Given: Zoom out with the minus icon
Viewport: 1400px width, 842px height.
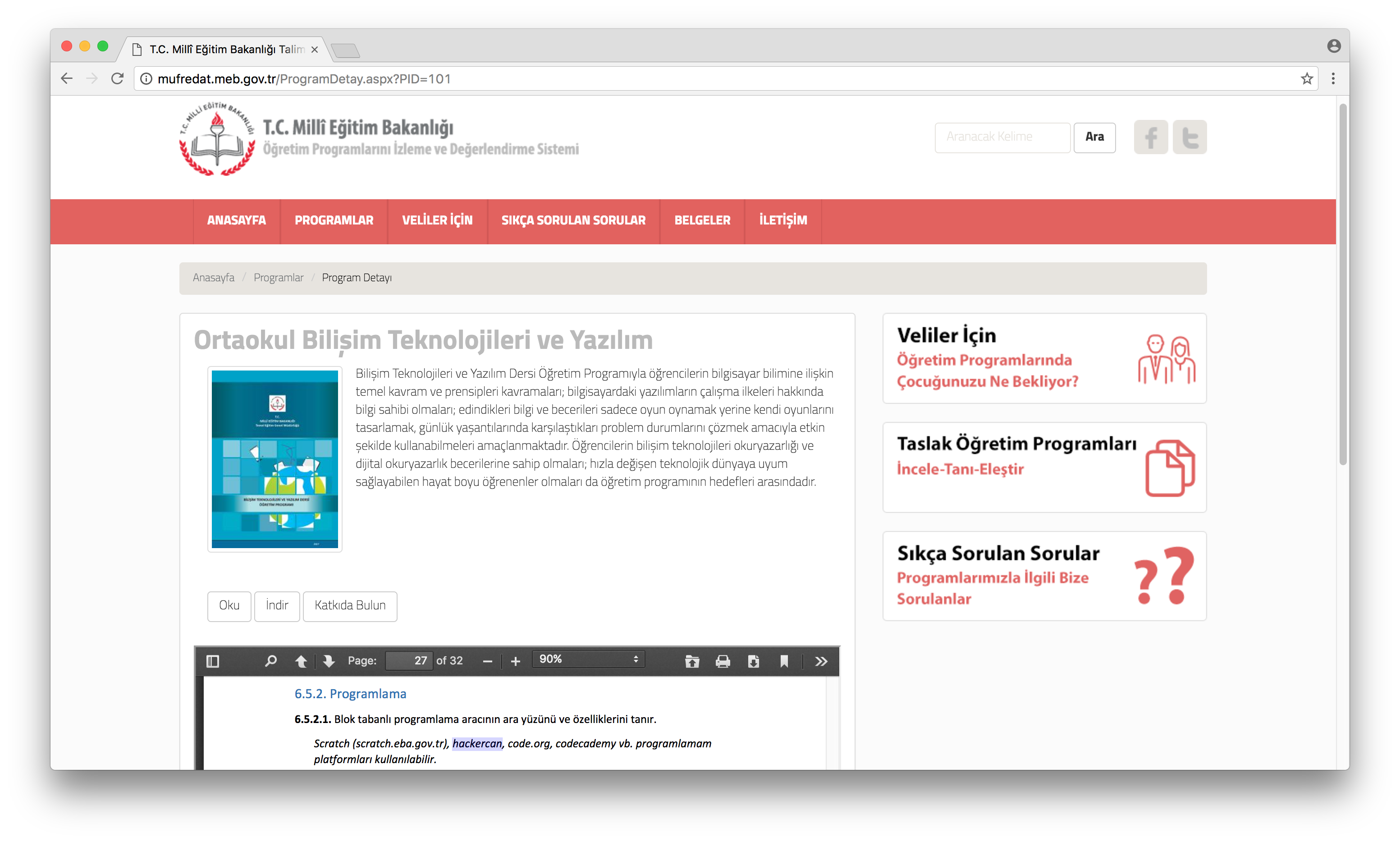Looking at the screenshot, I should [487, 662].
